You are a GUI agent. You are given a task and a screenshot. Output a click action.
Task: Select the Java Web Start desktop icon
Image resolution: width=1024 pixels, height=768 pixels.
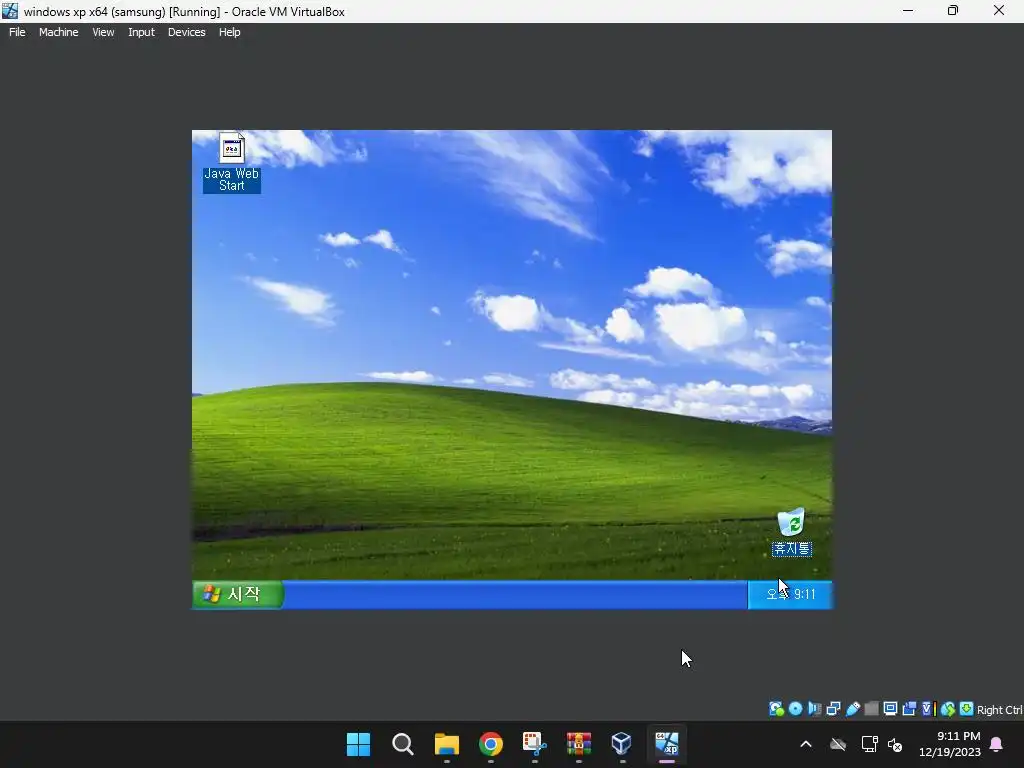click(x=232, y=163)
